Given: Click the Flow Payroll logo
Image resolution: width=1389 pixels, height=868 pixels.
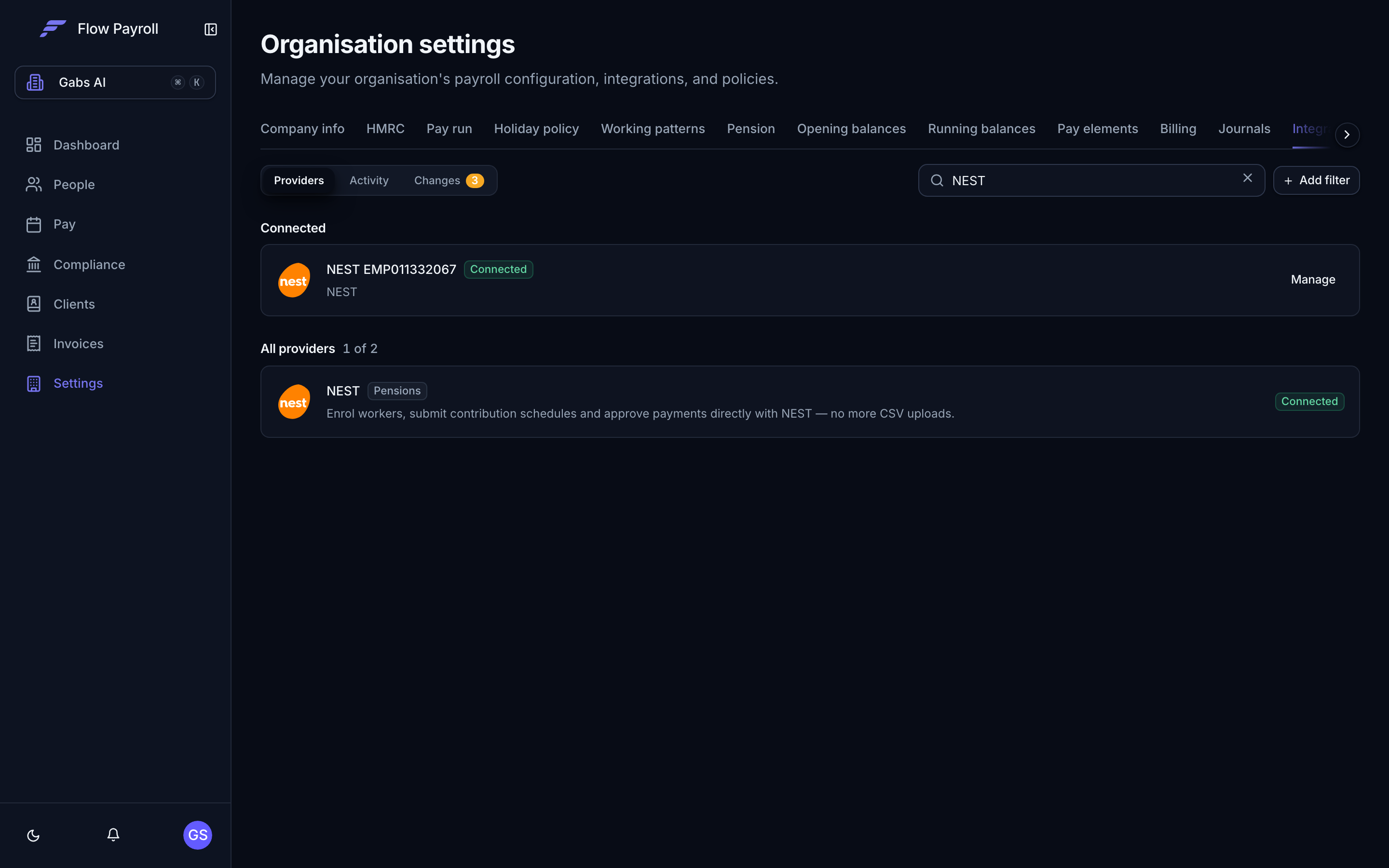Looking at the screenshot, I should (53, 29).
